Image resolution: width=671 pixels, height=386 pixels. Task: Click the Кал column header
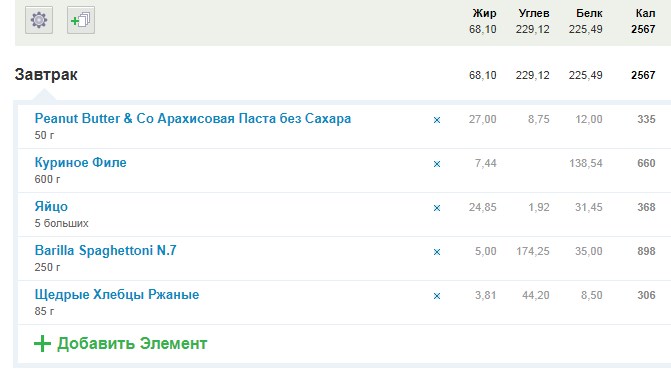[645, 14]
